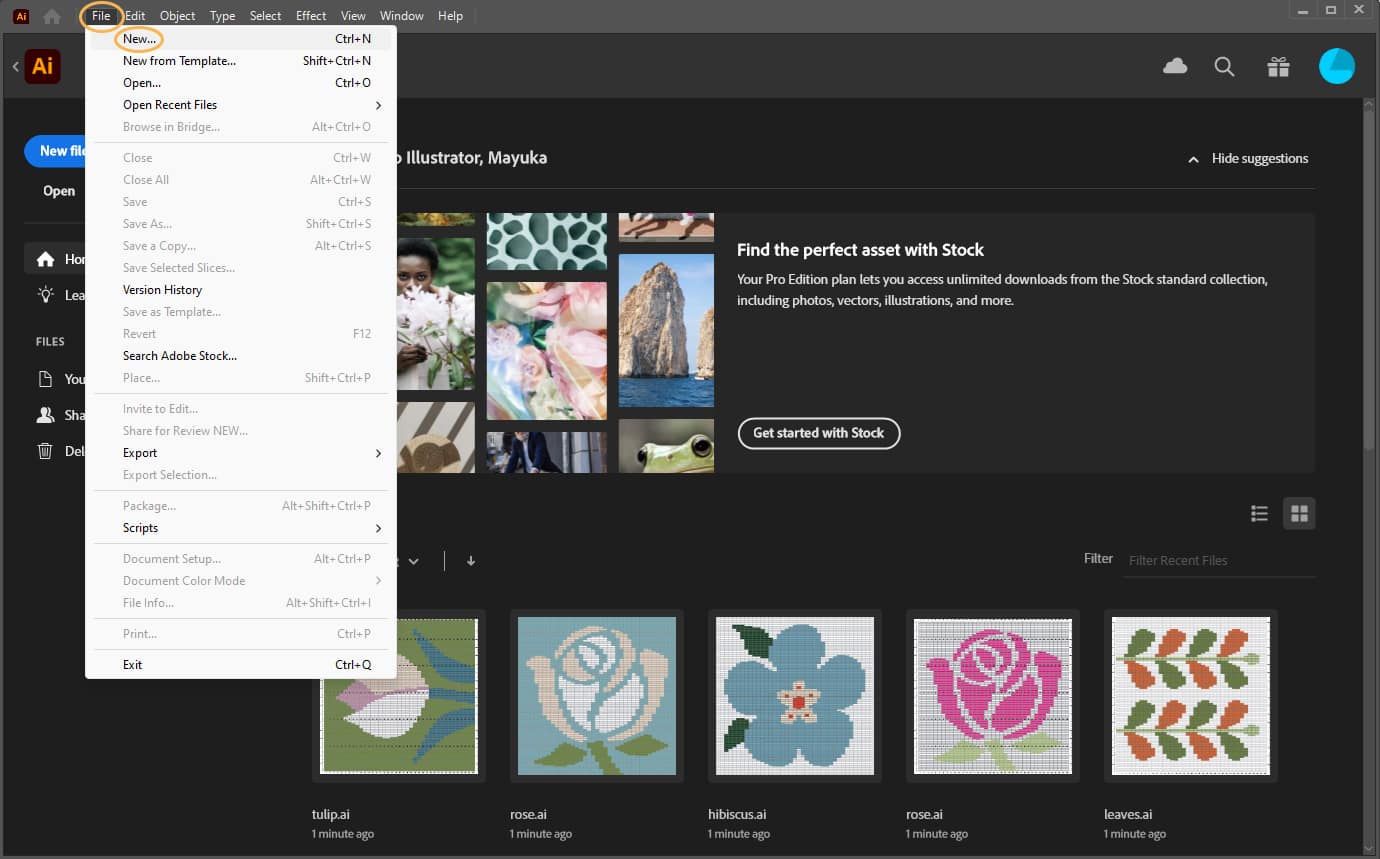This screenshot has width=1380, height=859.
Task: Click the Home icon in top bar
Action: click(x=52, y=16)
